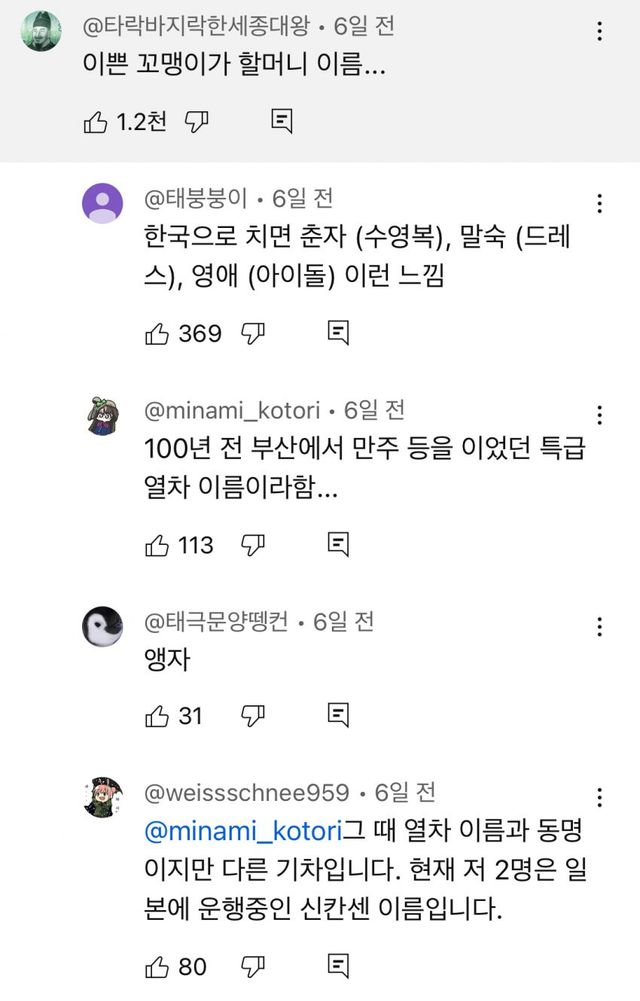Dislike @태붕붕이's reply
Screen dimensions: 640x1001
pyautogui.click(x=254, y=333)
